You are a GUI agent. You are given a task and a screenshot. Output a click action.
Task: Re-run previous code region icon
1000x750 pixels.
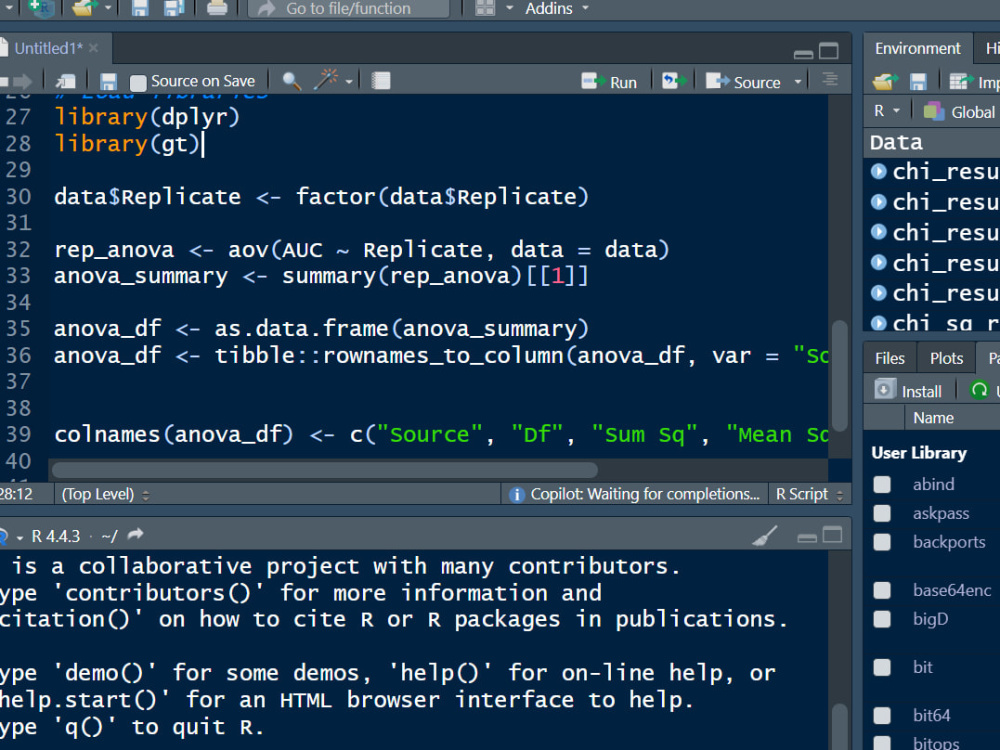click(674, 81)
